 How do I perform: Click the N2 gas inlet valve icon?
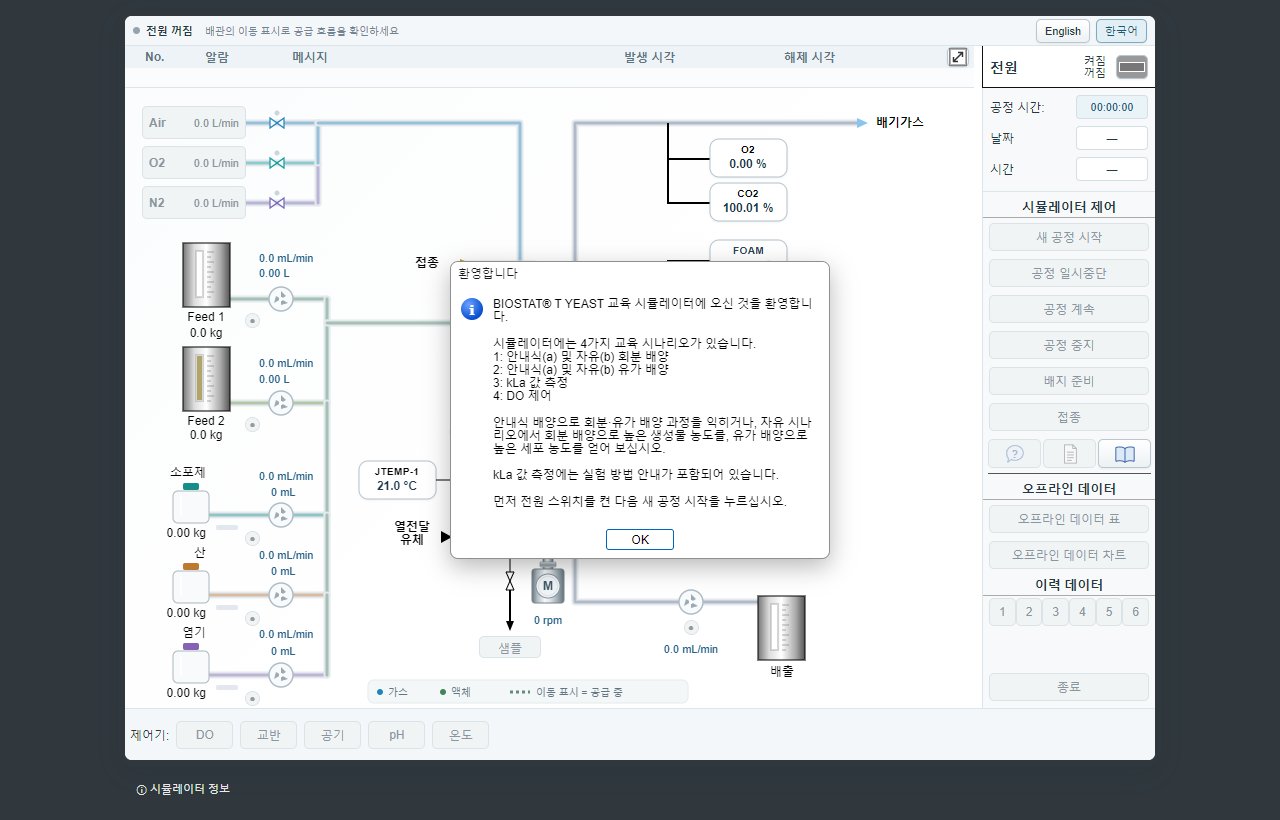[x=277, y=203]
